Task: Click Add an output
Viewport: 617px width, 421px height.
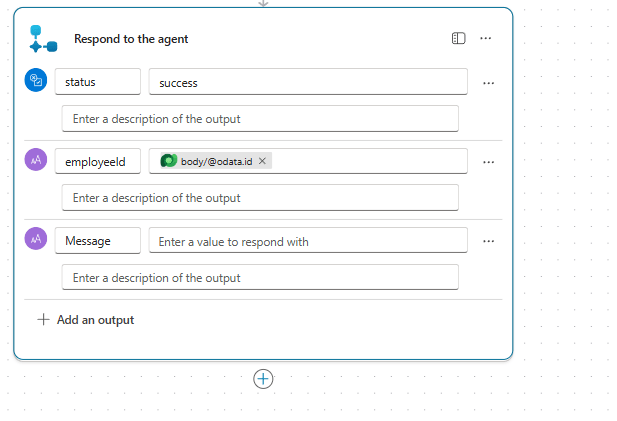Action: [x=95, y=320]
